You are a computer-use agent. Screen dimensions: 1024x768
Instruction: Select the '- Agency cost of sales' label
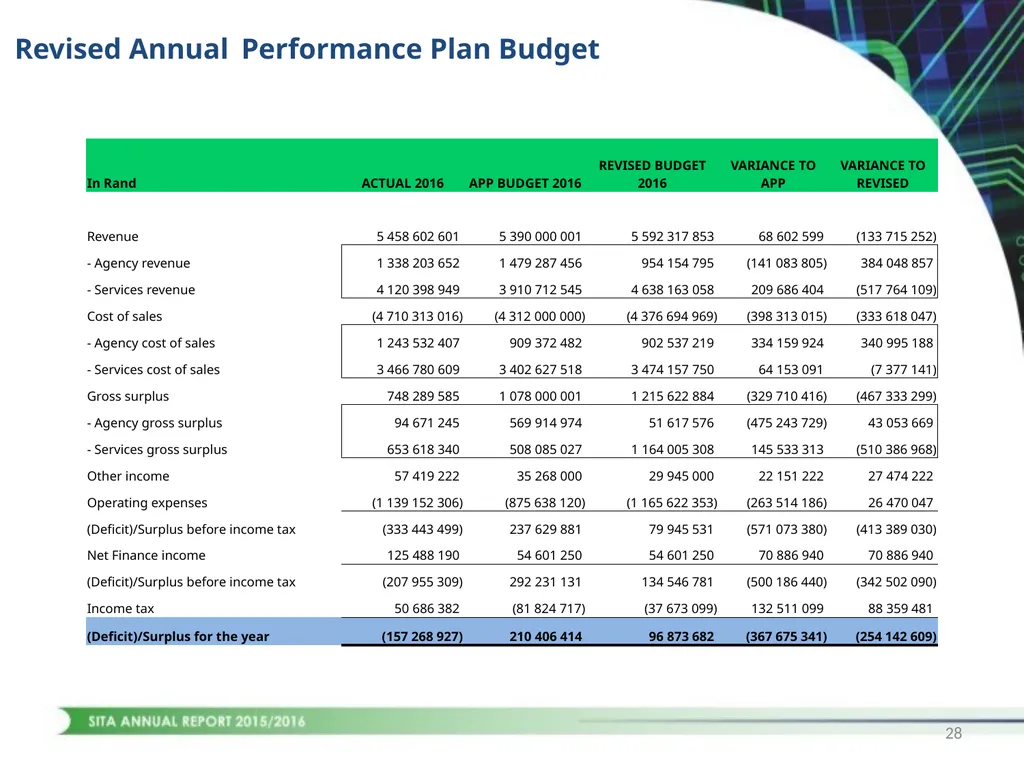[x=151, y=343]
